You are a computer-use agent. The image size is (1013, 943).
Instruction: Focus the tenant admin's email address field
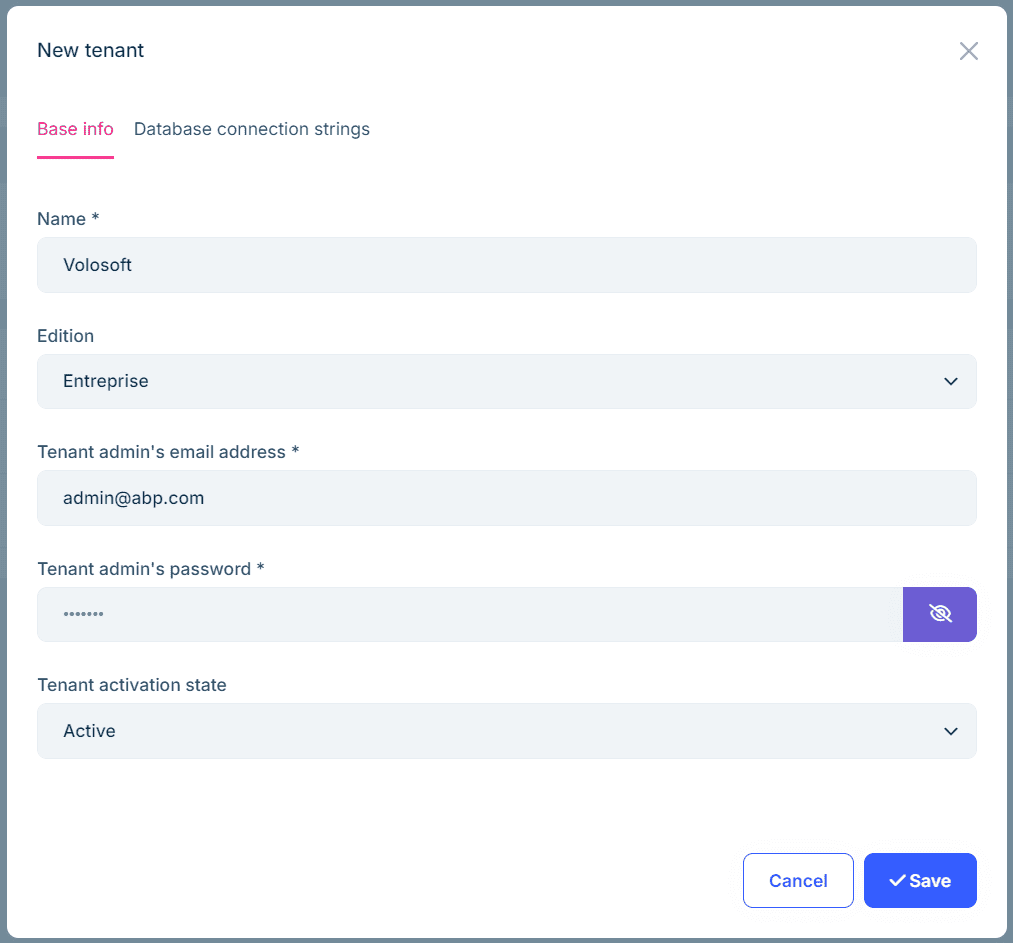click(x=506, y=498)
